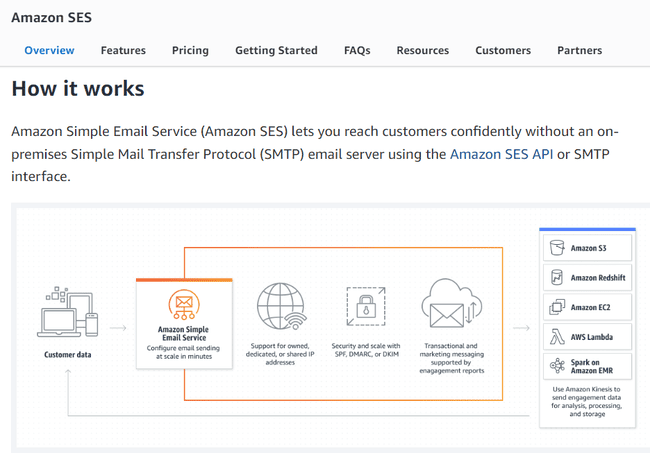This screenshot has width=650, height=453.
Task: Open the Partners tab
Action: 580,50
